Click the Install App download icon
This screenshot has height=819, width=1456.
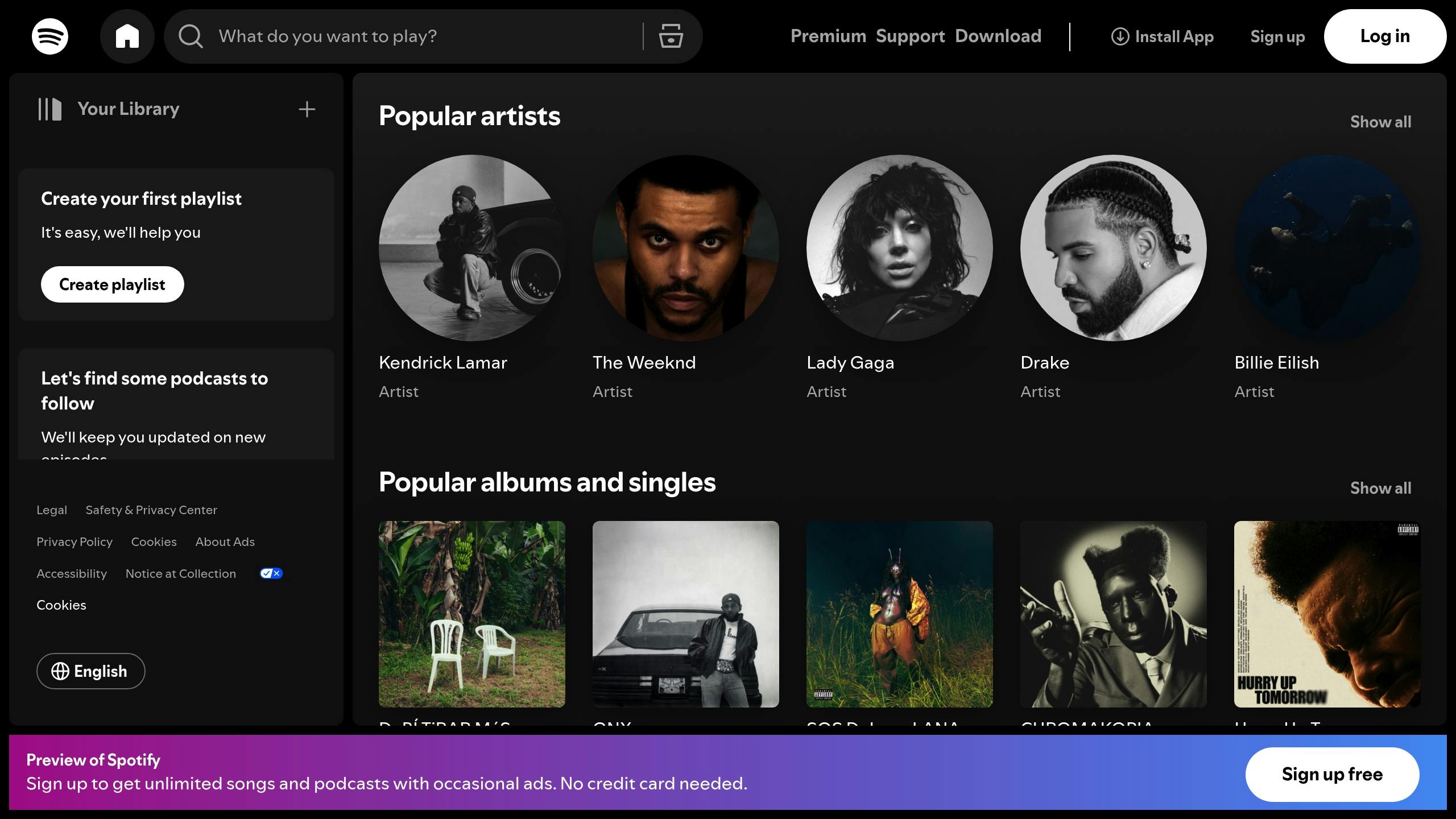point(1120,36)
